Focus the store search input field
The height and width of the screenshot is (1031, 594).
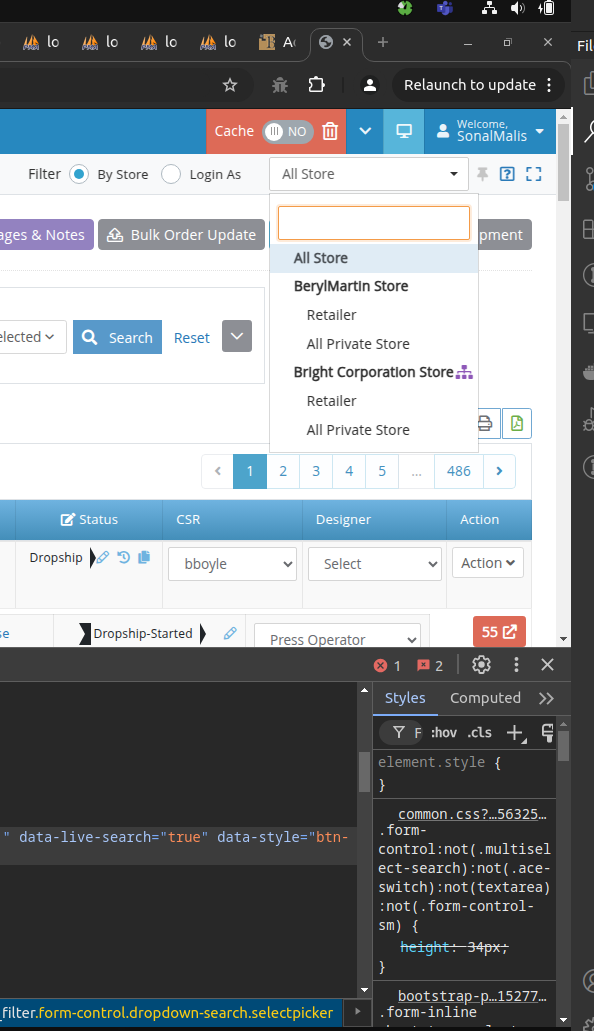374,223
